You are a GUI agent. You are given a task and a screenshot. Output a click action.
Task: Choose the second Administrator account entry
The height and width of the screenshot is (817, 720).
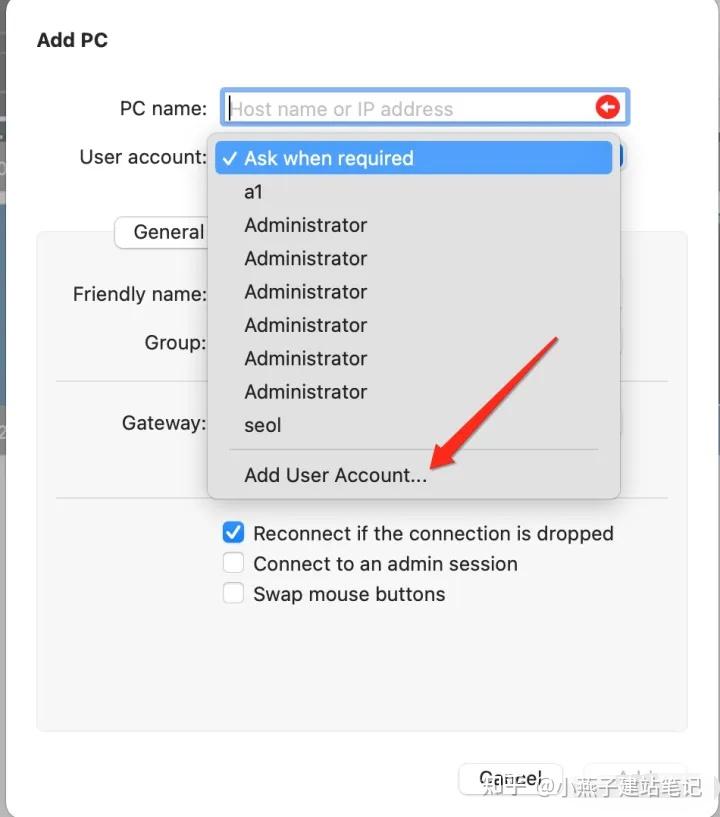pos(305,258)
